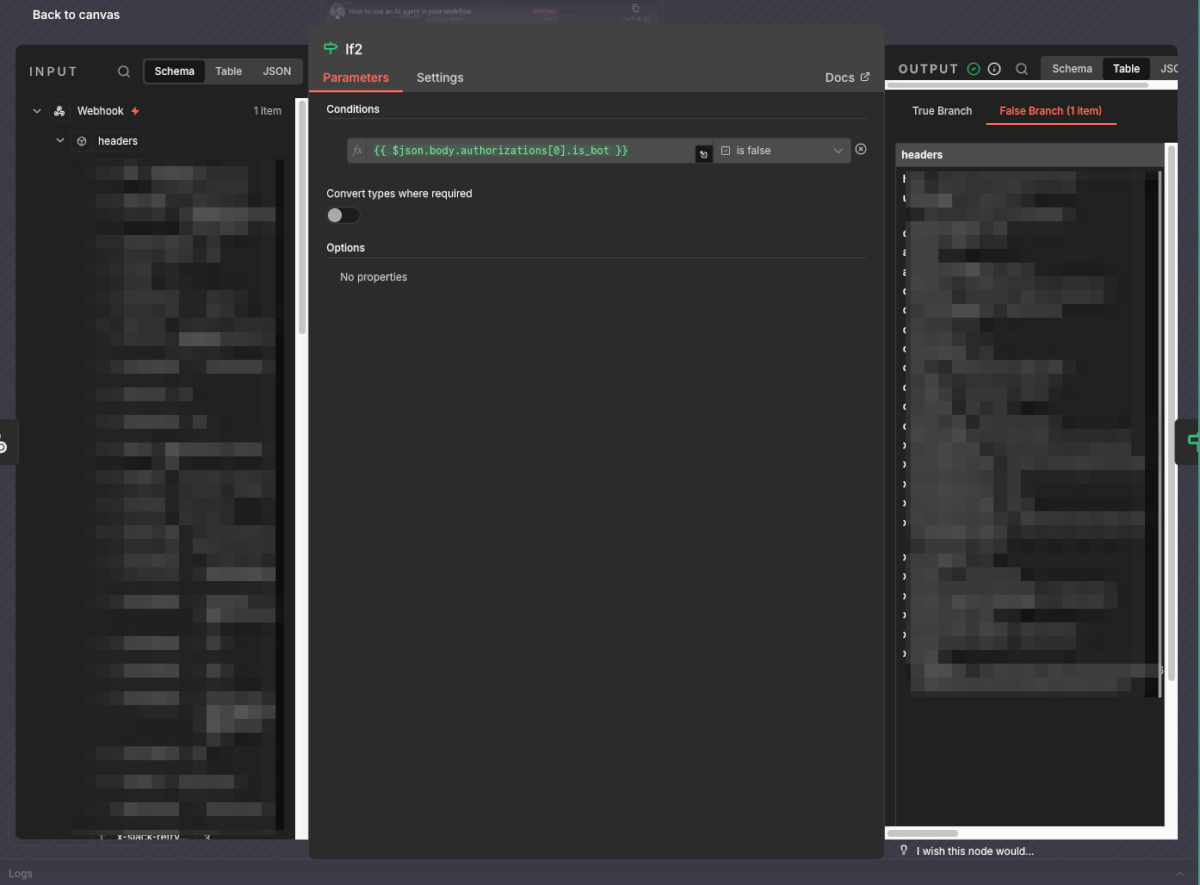Click the search icon in the INPUT panel
1200x885 pixels.
coord(124,71)
